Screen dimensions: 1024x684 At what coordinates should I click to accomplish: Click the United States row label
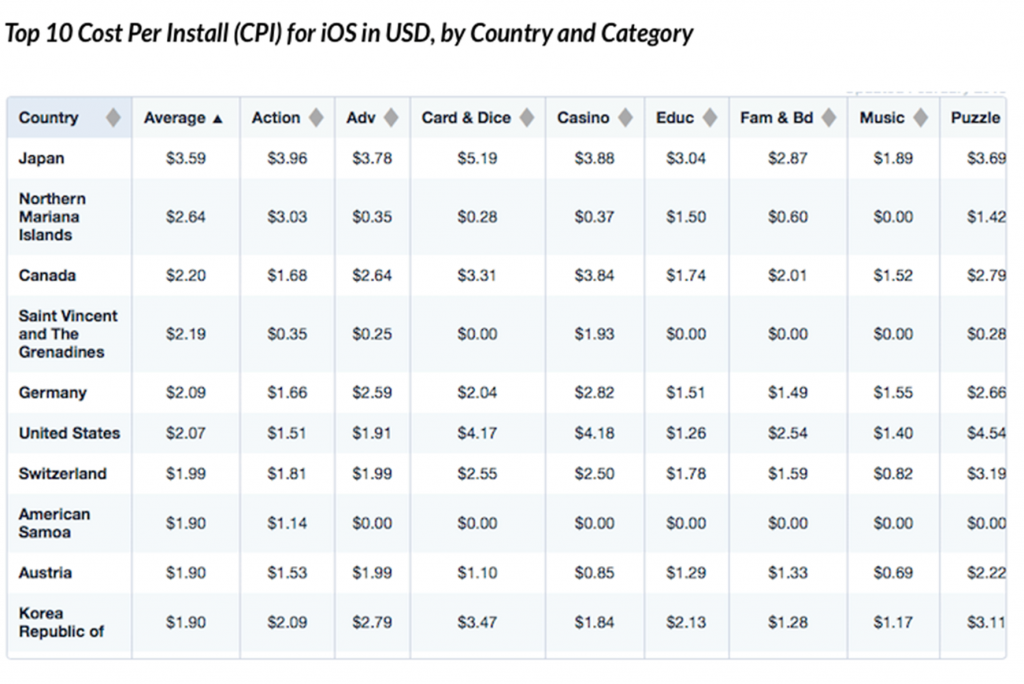pyautogui.click(x=69, y=433)
